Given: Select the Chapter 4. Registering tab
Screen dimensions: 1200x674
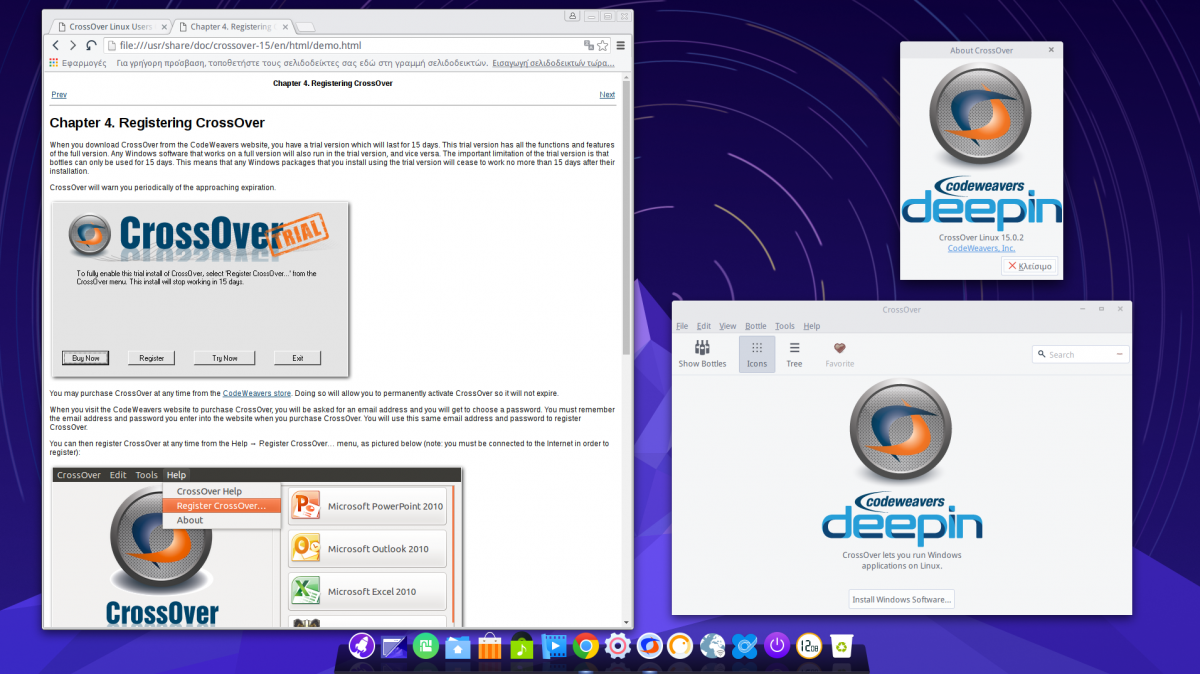Looking at the screenshot, I should [233, 25].
